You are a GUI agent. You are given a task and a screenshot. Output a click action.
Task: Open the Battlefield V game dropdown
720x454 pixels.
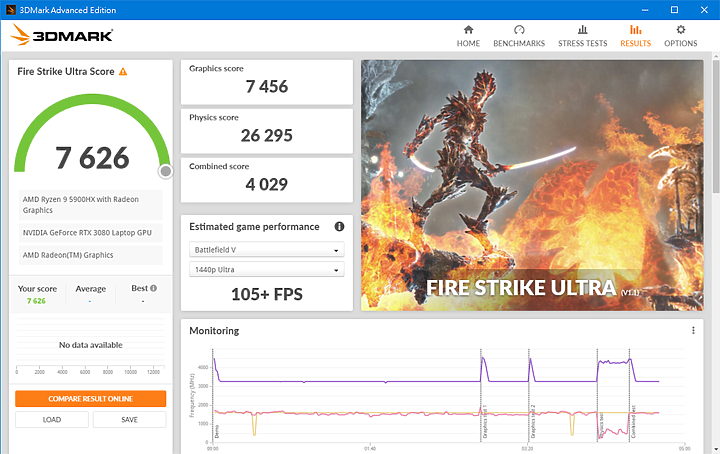pyautogui.click(x=267, y=250)
